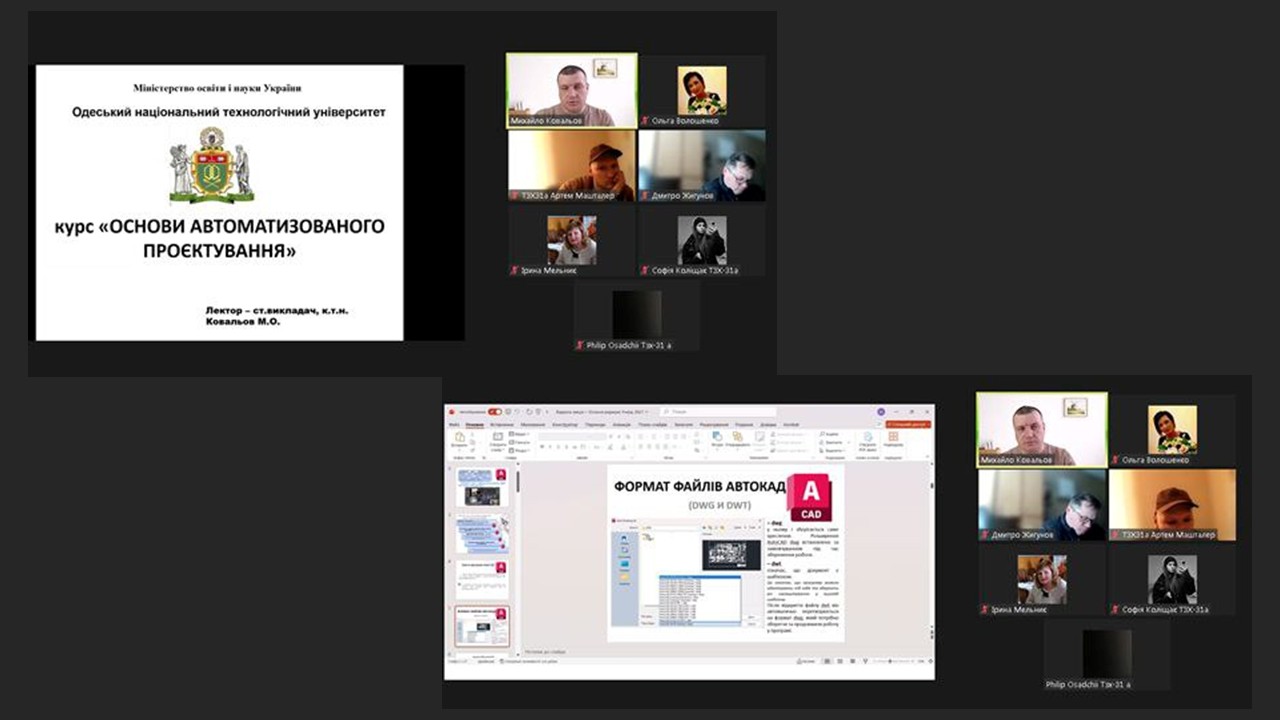1280x720 pixels.
Task: Toggle Normal view button in status bar
Action: point(827,661)
